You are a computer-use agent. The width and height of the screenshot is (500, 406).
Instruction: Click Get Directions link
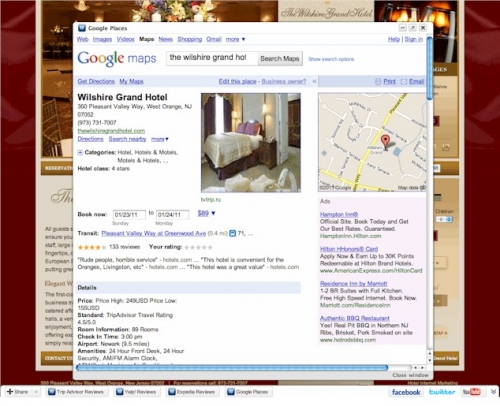point(96,81)
